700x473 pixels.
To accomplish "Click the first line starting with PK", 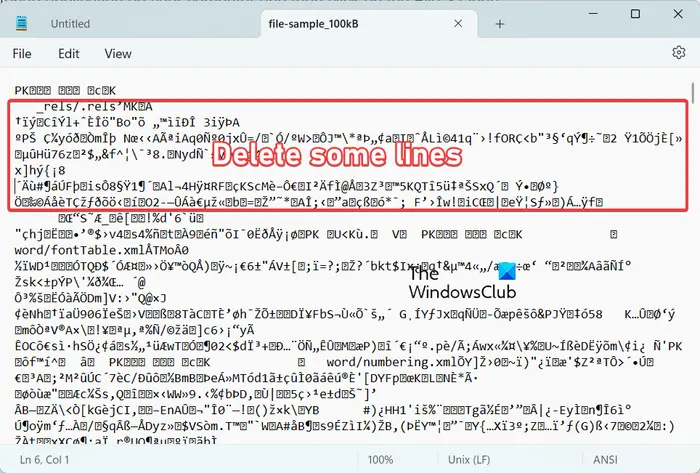I will [x=65, y=91].
